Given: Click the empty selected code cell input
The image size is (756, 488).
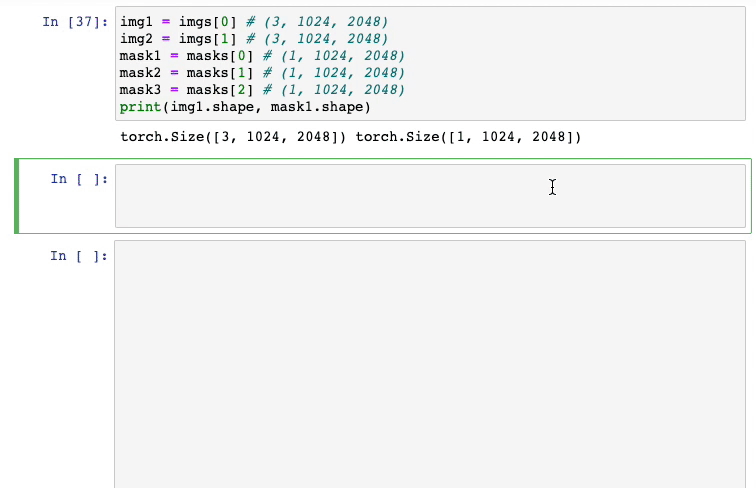Looking at the screenshot, I should click(x=430, y=196).
